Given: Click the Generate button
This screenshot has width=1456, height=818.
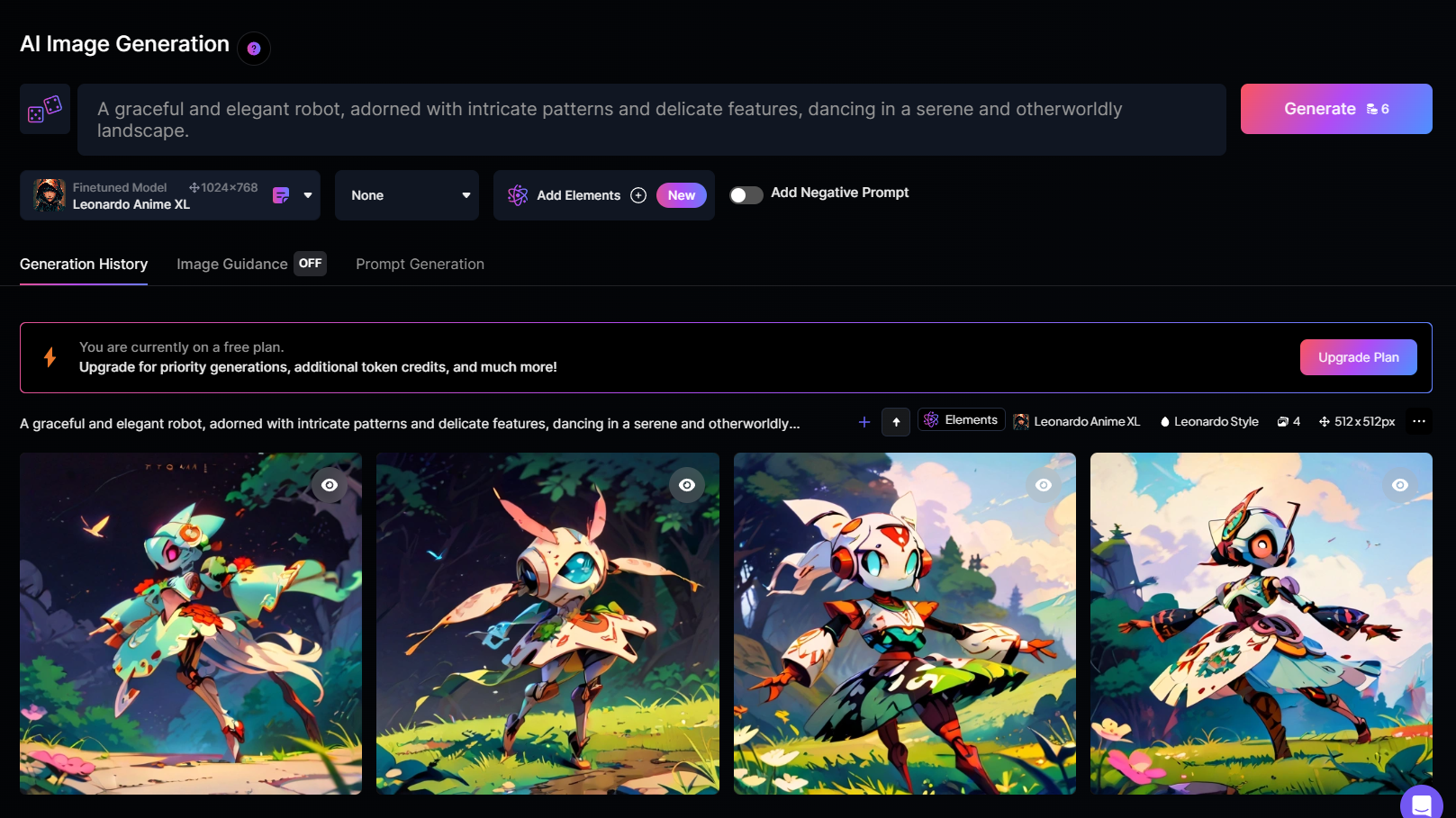Looking at the screenshot, I should (1335, 109).
